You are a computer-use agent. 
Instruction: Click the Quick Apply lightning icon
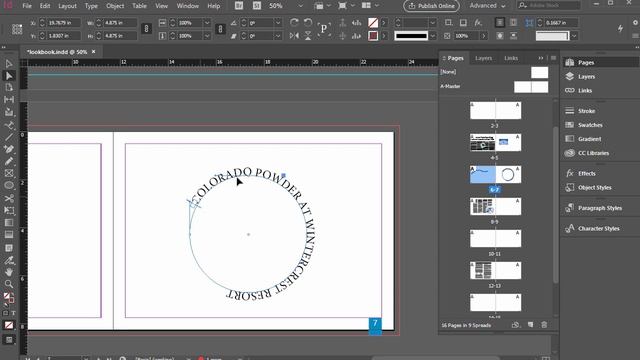point(620,28)
